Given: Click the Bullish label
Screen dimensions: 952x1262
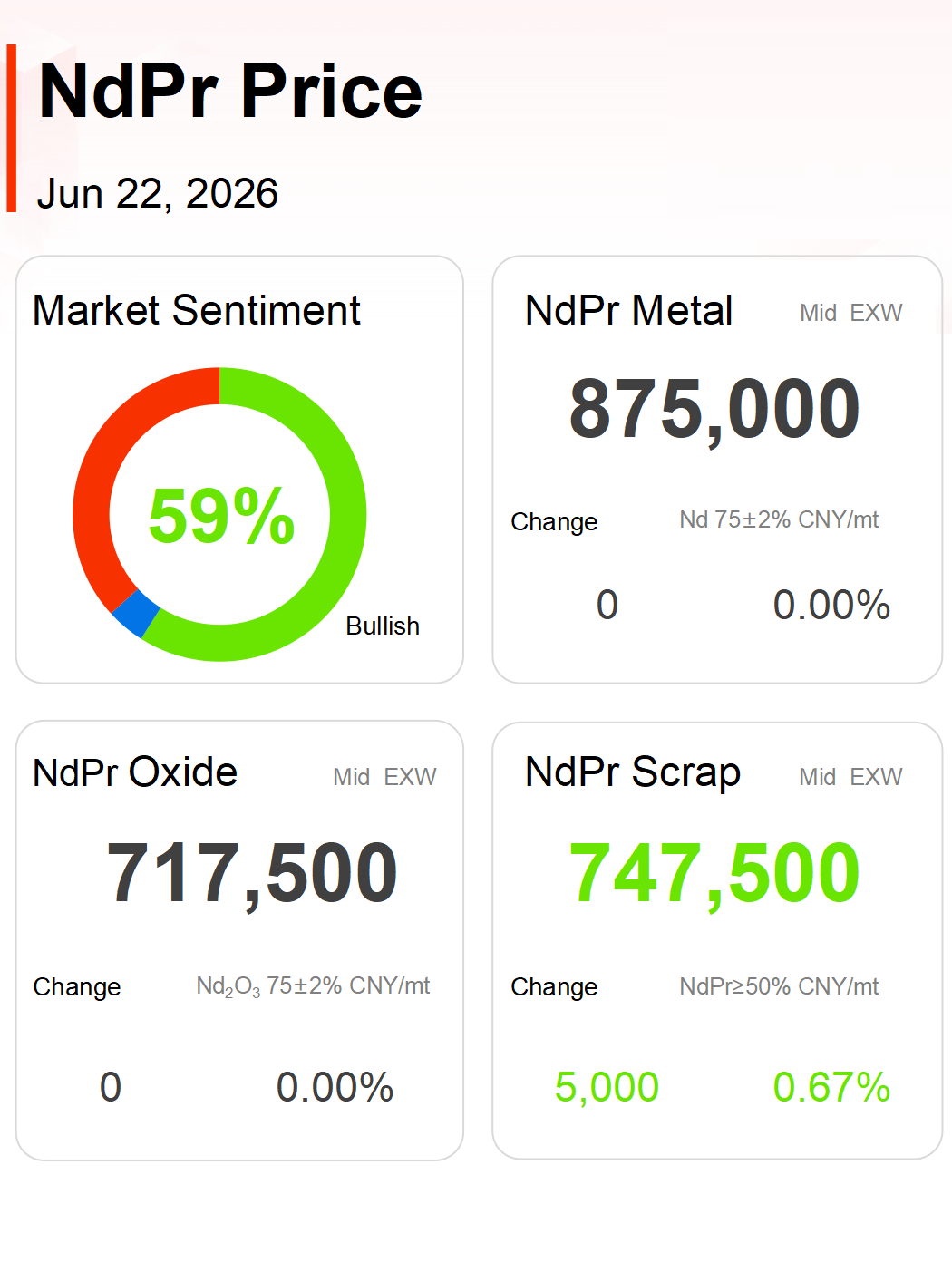Looking at the screenshot, I should (383, 626).
